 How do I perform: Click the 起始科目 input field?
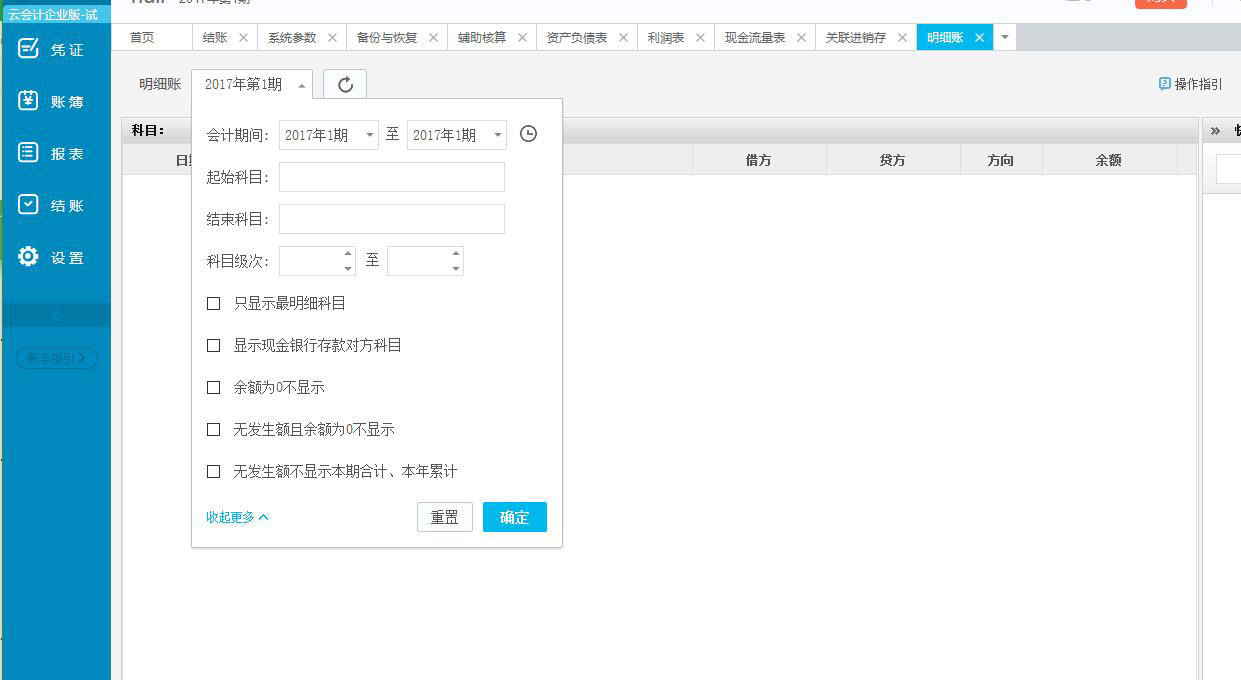[392, 177]
